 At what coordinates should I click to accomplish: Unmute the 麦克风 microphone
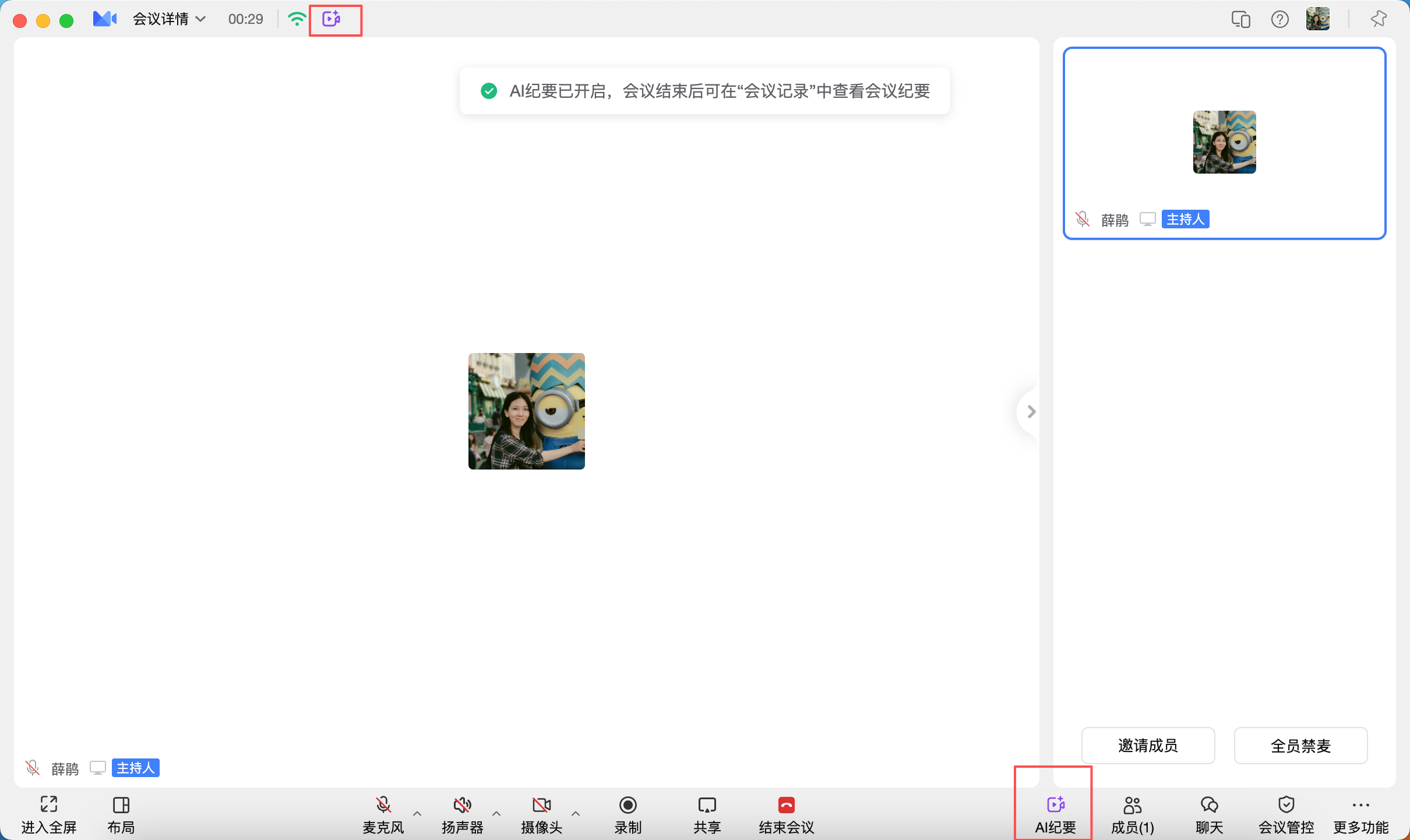click(x=383, y=815)
